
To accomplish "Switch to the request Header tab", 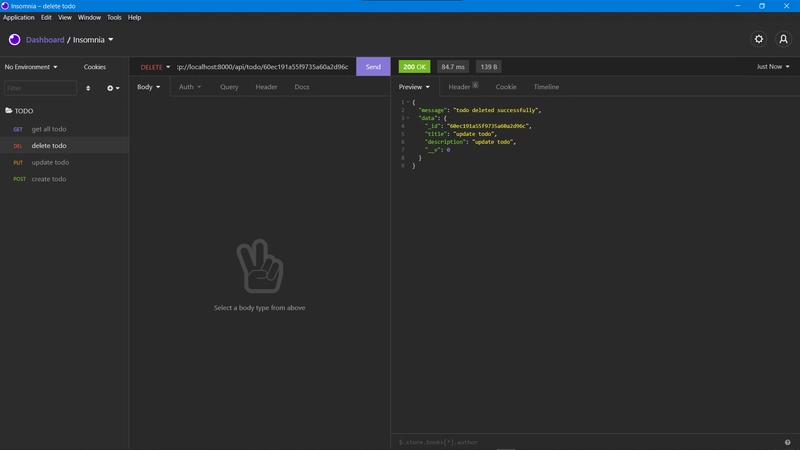I will pos(266,87).
